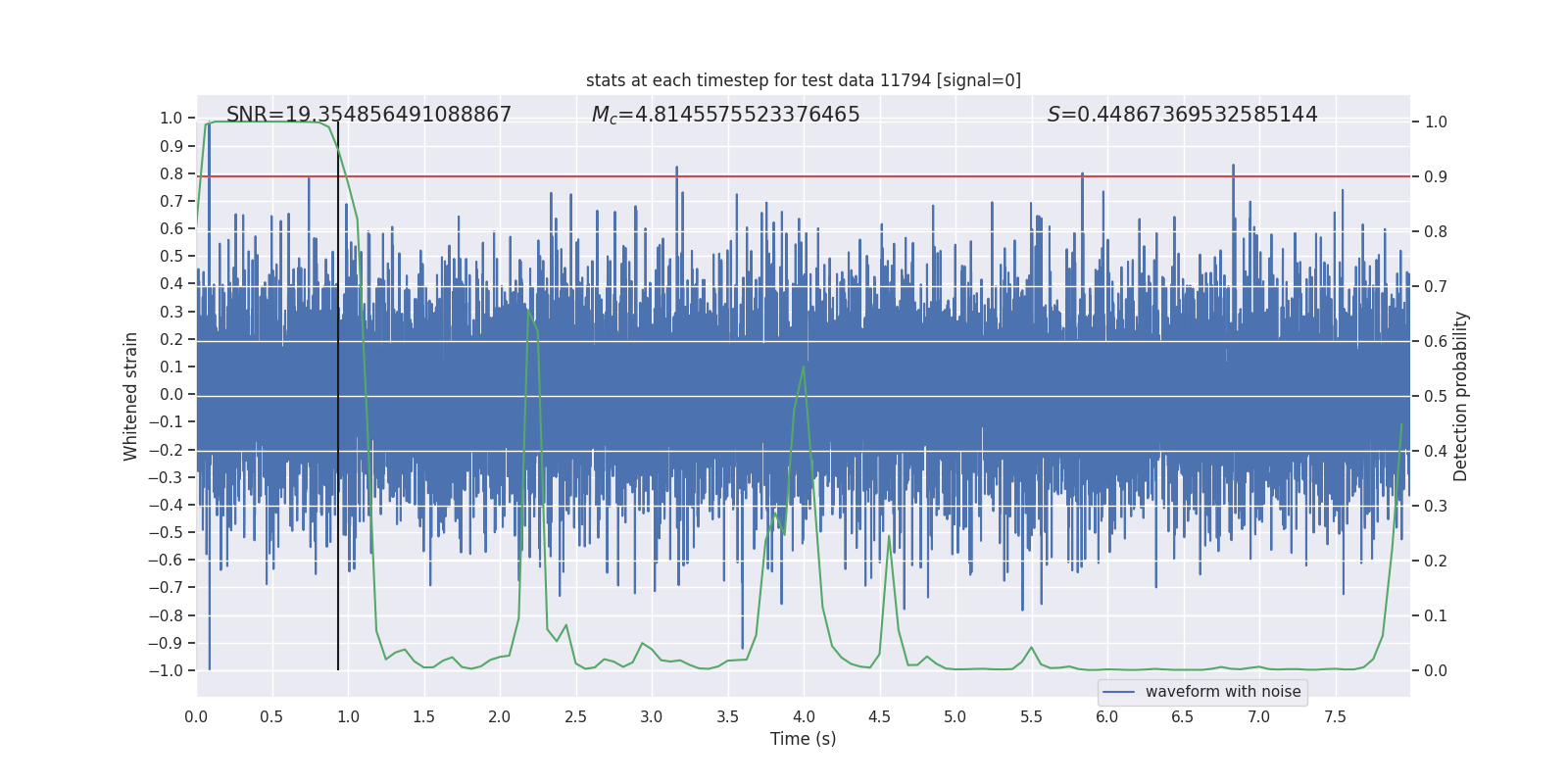Click the 'Detection probability' right axis label
The height and width of the screenshot is (784, 1568).
click(x=1461, y=396)
